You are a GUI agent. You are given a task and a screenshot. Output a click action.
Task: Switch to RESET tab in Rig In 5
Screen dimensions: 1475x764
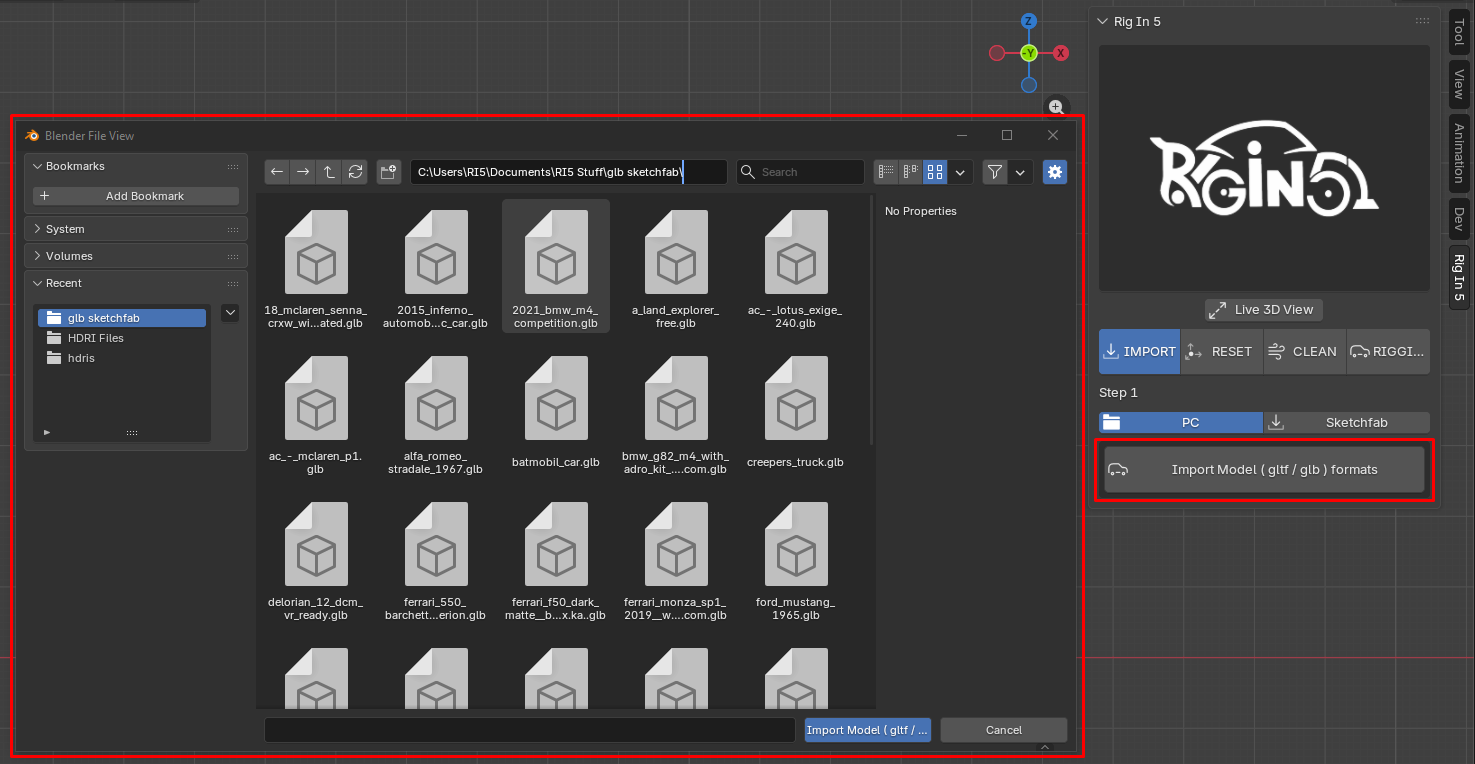point(1222,352)
